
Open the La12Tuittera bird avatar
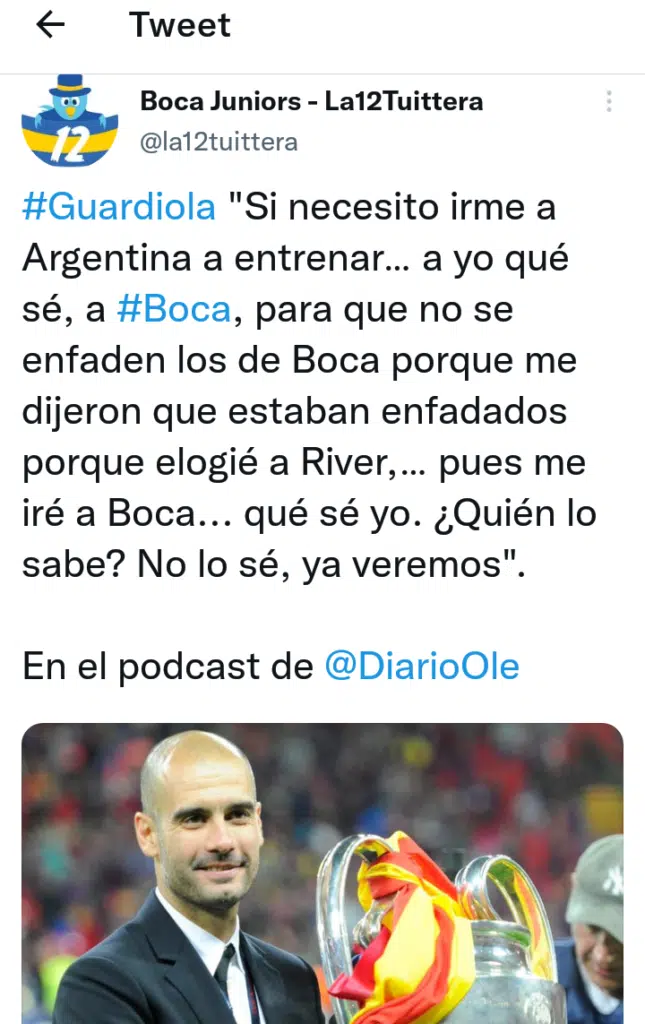(70, 121)
